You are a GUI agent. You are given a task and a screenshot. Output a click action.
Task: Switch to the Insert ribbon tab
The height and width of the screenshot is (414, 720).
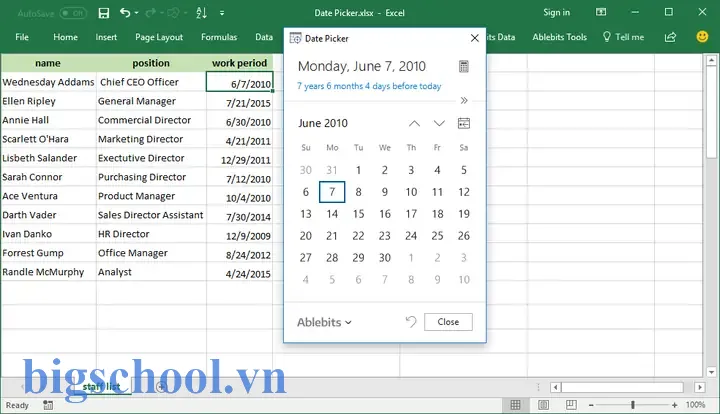point(106,37)
